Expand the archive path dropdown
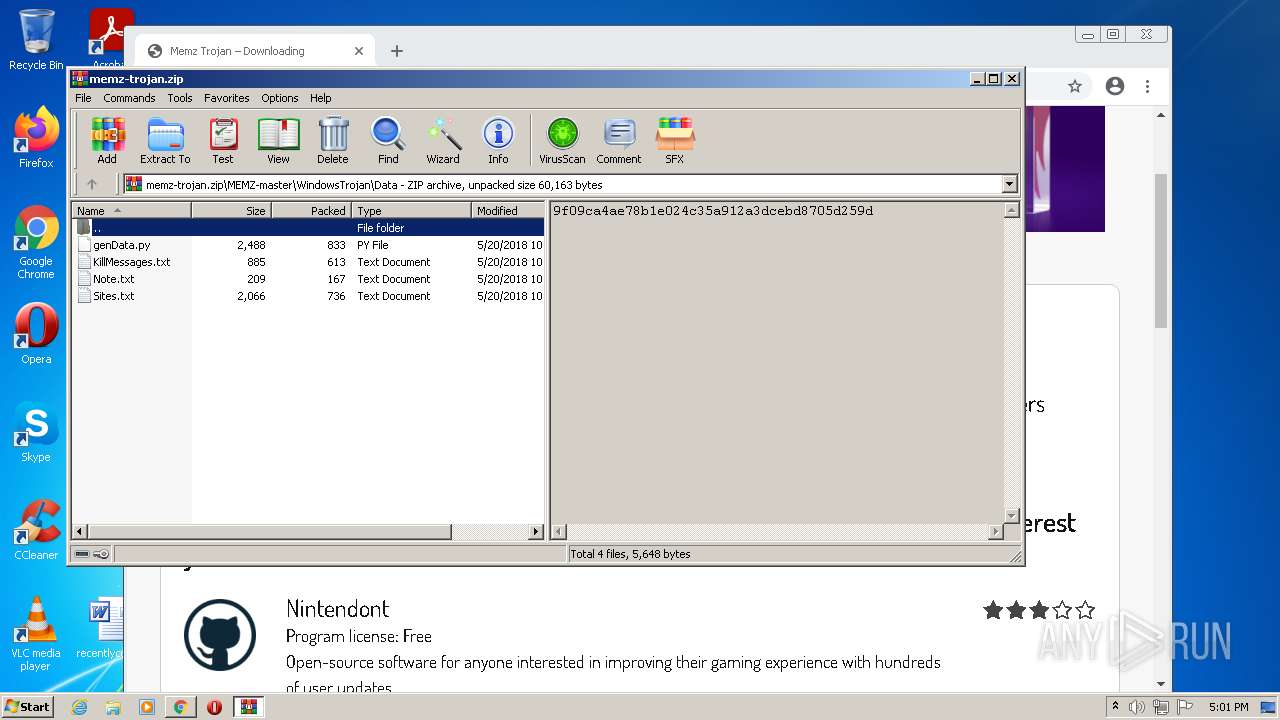 [x=1009, y=184]
